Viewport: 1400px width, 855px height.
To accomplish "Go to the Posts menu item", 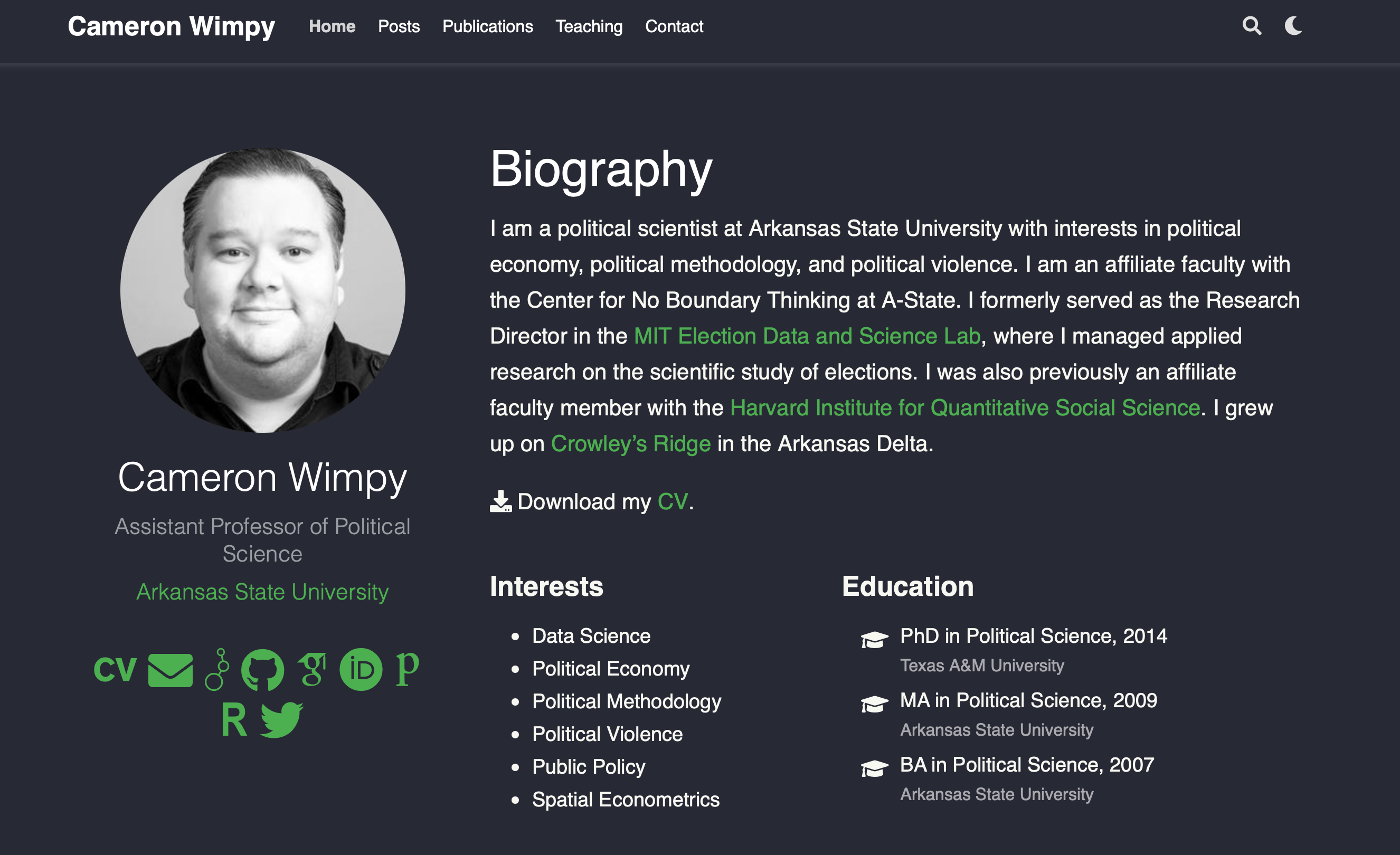I will (x=399, y=26).
